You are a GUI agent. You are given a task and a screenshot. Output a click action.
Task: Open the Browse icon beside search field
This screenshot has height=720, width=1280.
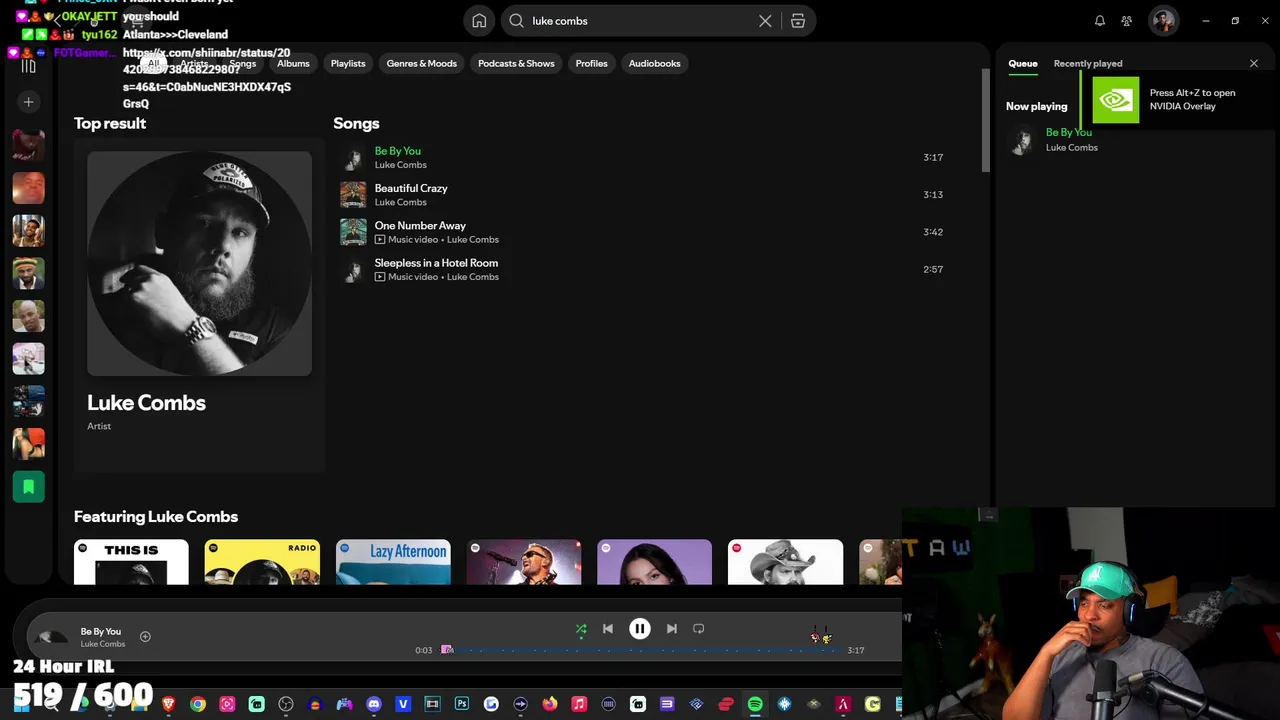click(x=798, y=21)
